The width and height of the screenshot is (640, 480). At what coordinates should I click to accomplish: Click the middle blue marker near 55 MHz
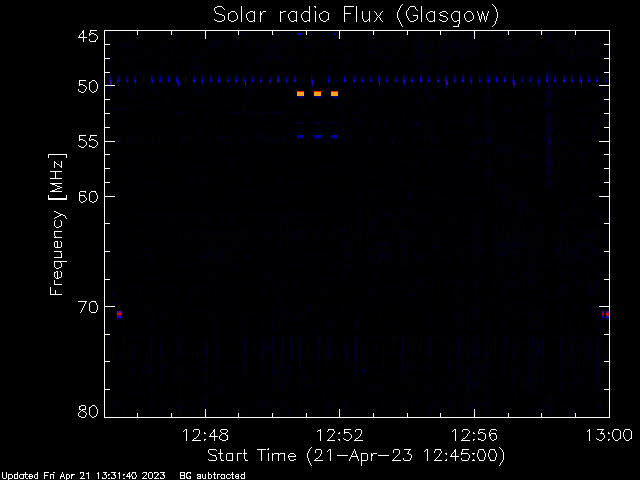(317, 137)
